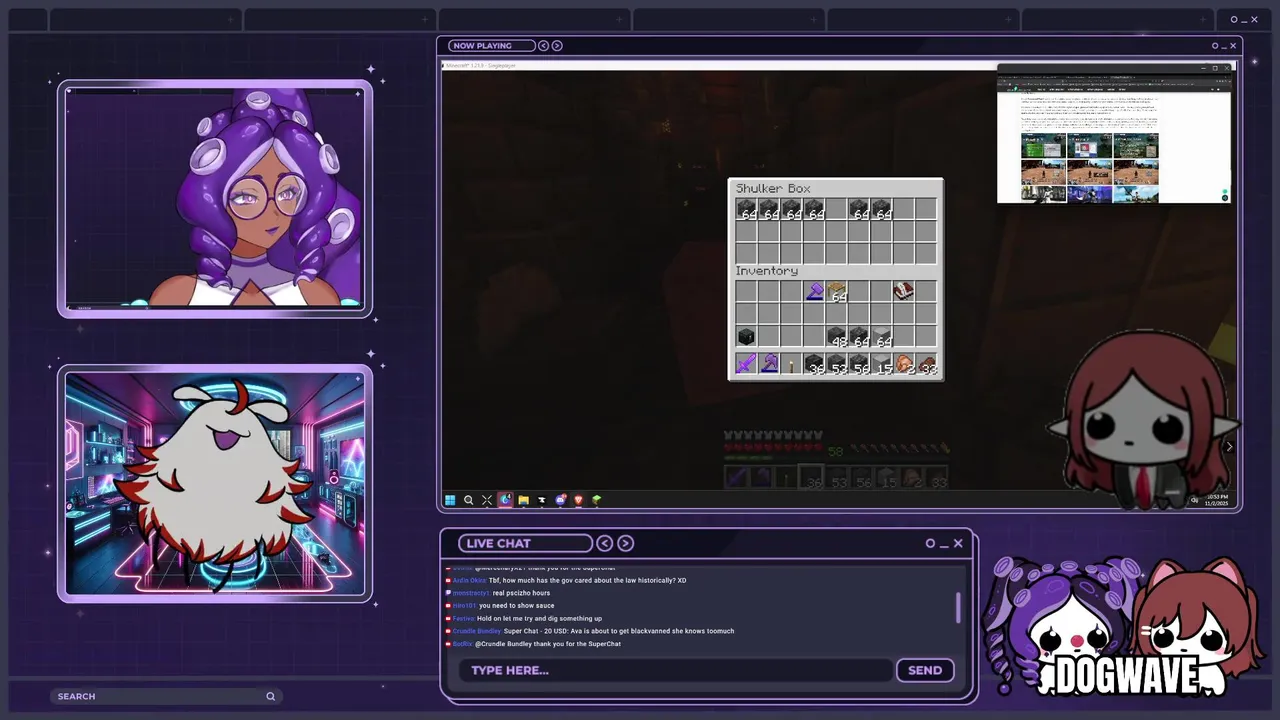This screenshot has width=1280, height=720.
Task: Click the SEARCH field at bottom left
Action: [165, 696]
